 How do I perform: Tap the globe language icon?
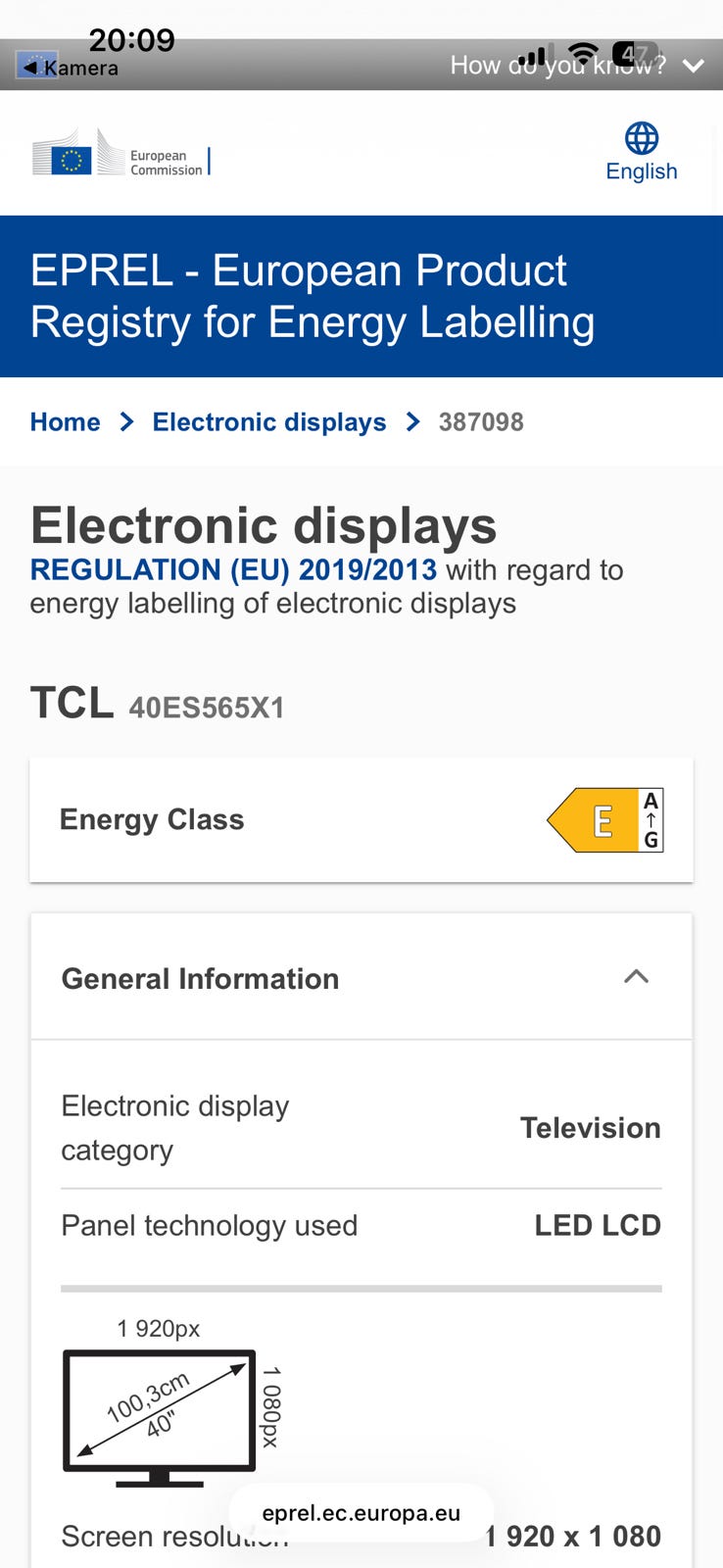pyautogui.click(x=642, y=138)
